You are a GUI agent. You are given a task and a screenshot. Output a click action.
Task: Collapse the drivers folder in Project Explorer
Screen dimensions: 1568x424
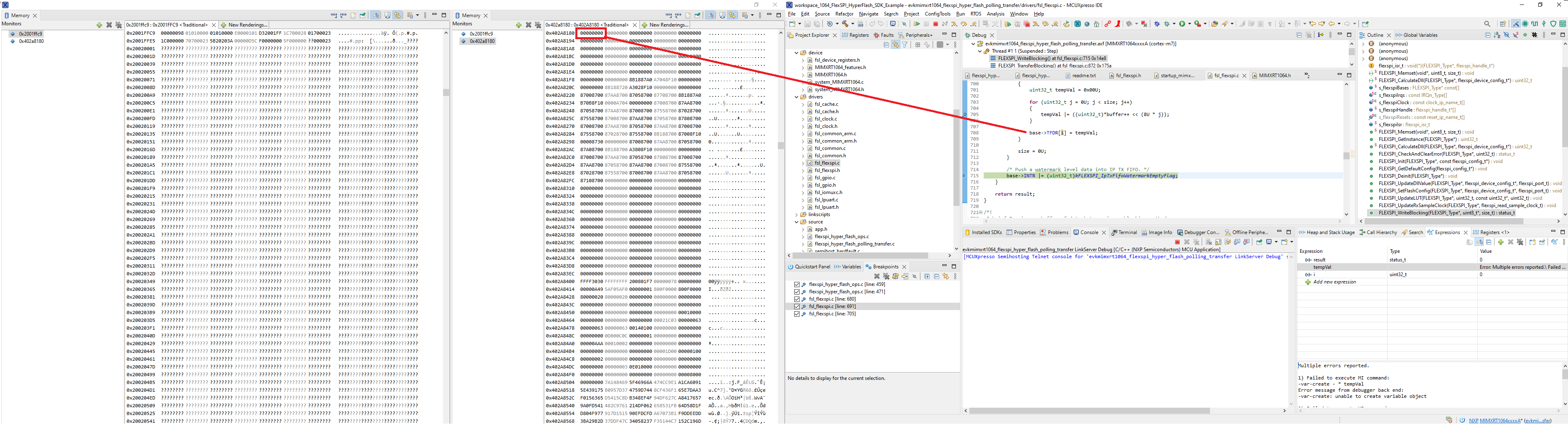tap(796, 96)
